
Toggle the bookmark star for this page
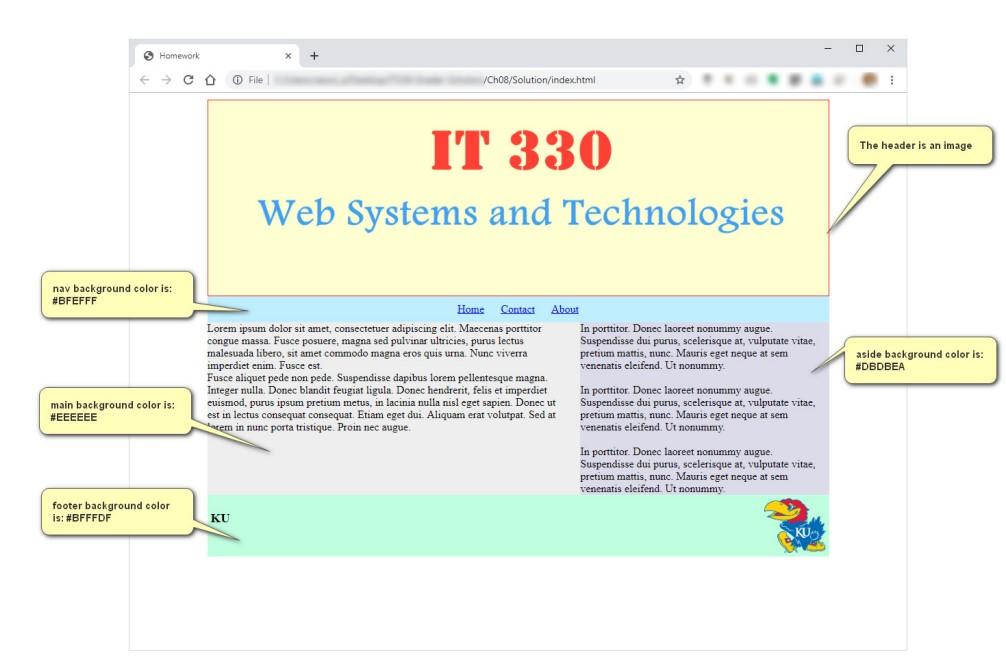(x=680, y=78)
